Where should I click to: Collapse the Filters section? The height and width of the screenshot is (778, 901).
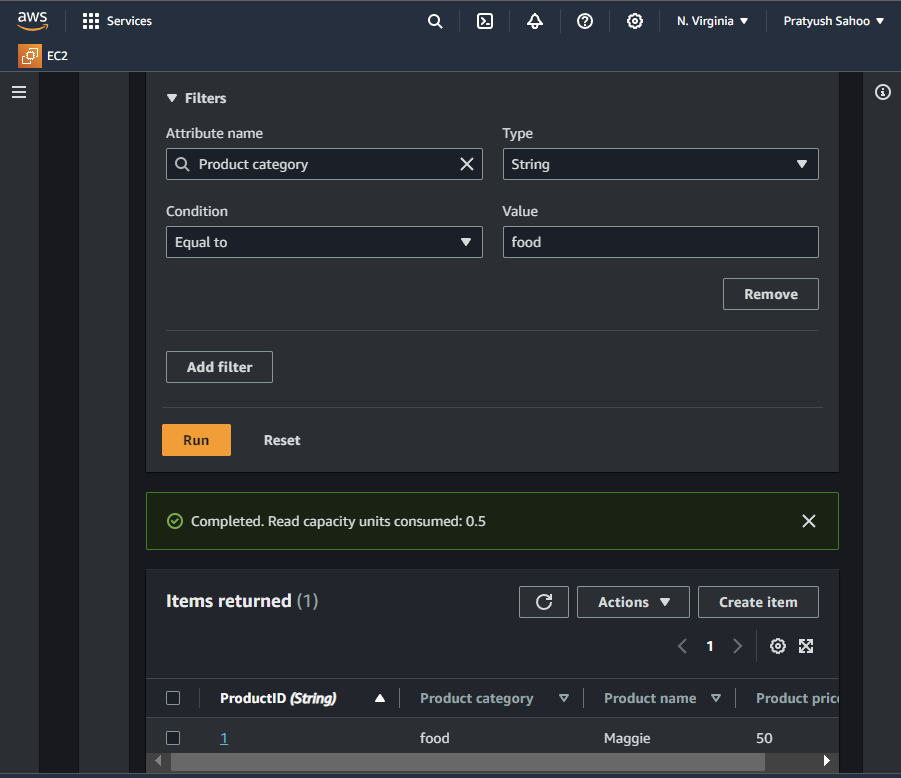pos(172,98)
